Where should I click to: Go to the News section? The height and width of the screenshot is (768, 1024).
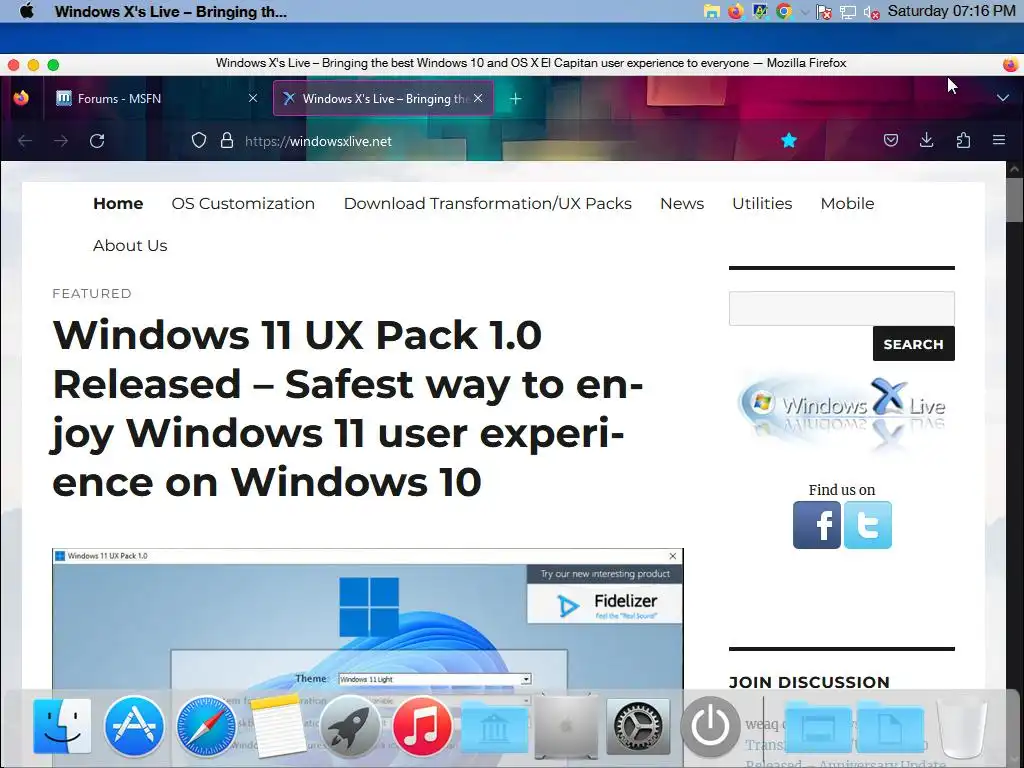(x=682, y=203)
